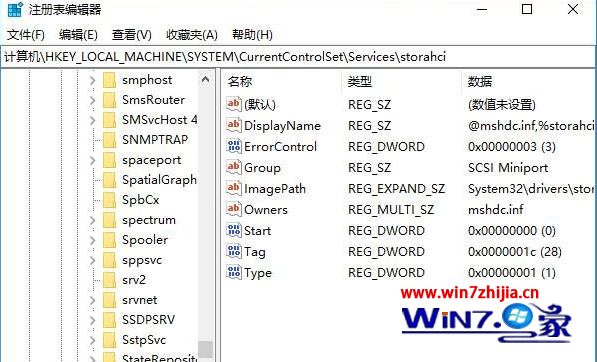
Task: Expand the spaceport tree node
Action: click(93, 160)
